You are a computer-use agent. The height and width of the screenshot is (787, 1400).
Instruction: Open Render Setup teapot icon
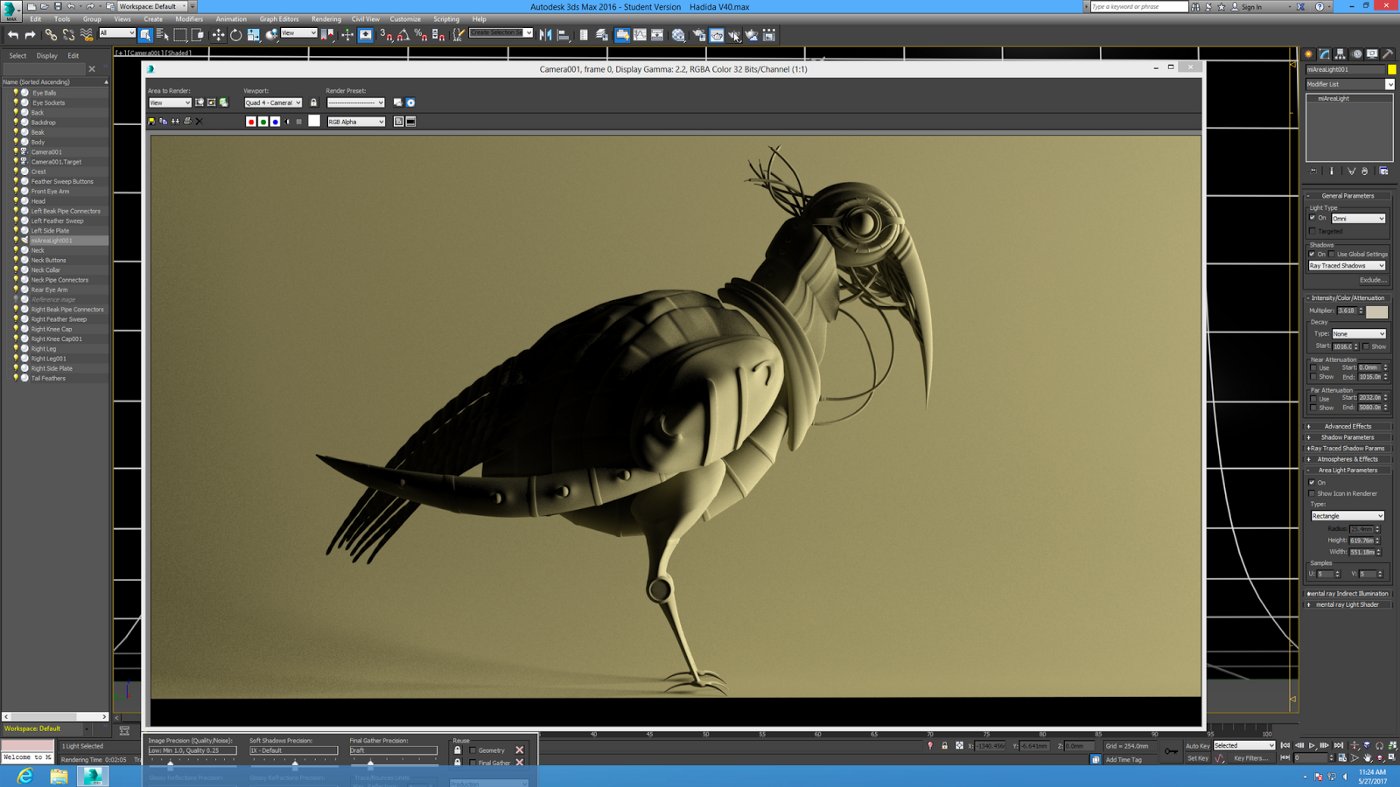(699, 35)
